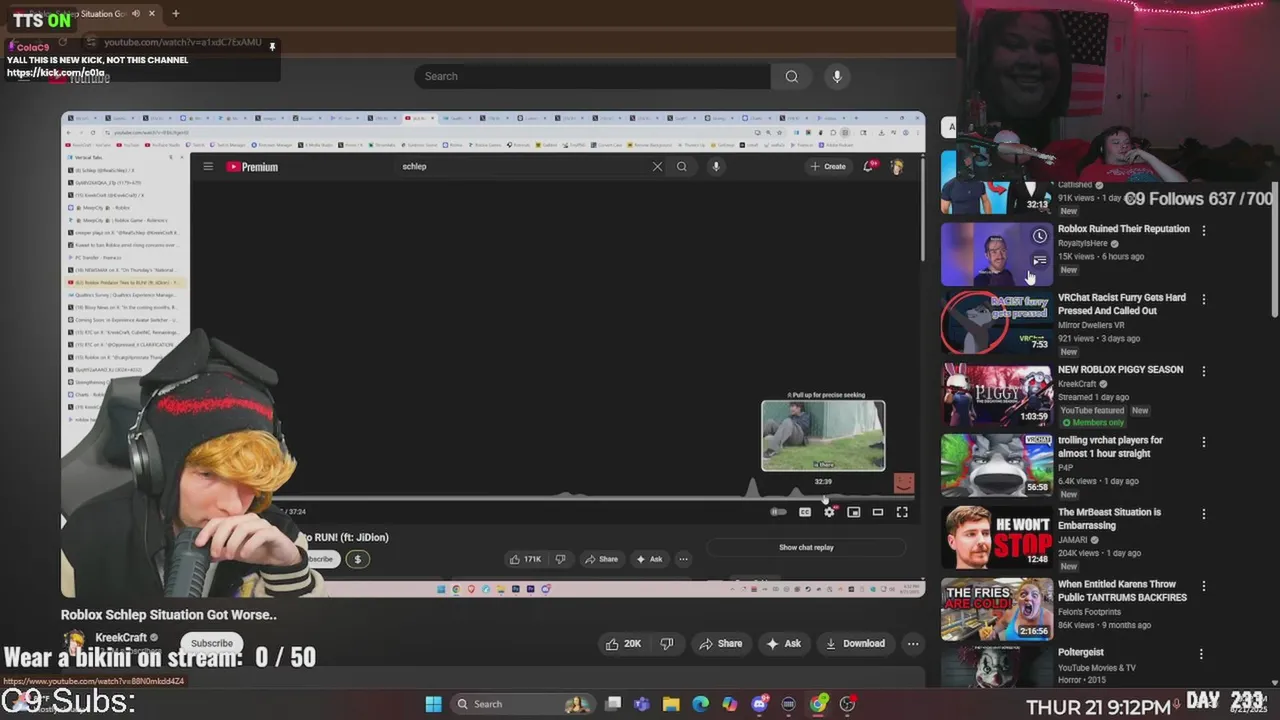Open the KreekCraft channel name link
The height and width of the screenshot is (720, 1280).
coord(121,637)
